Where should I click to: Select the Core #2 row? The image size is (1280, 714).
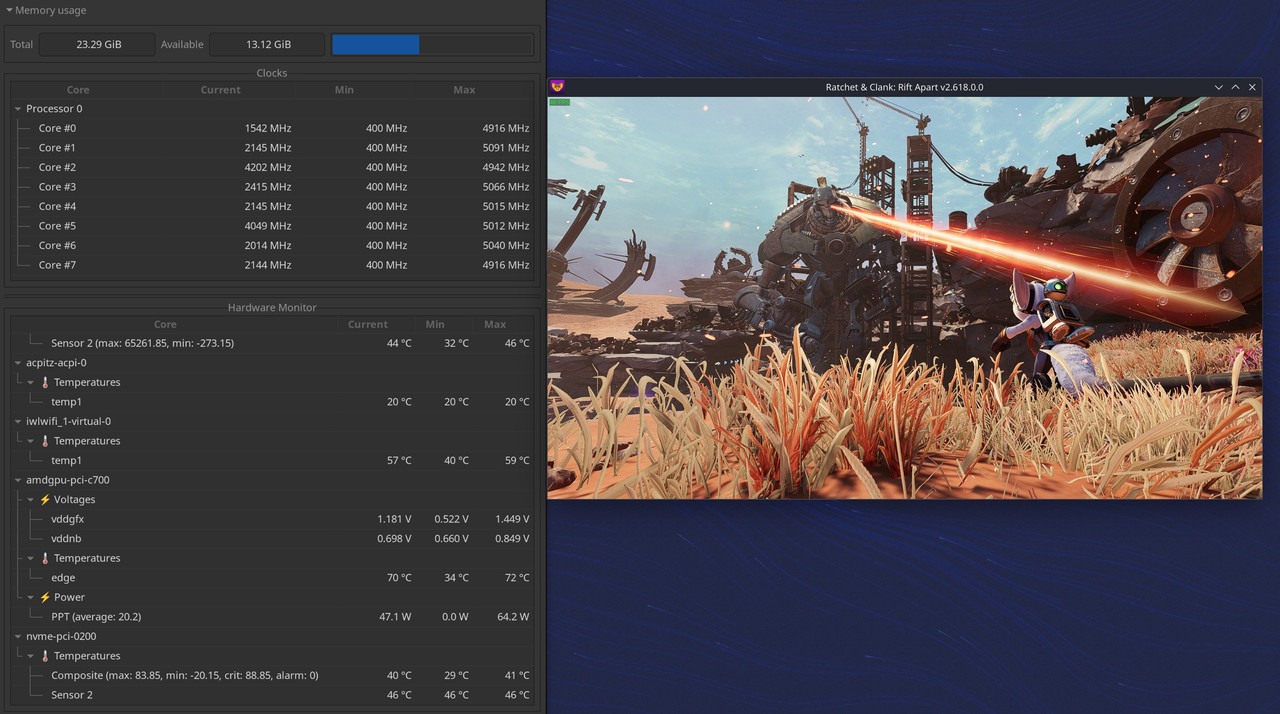pos(271,167)
